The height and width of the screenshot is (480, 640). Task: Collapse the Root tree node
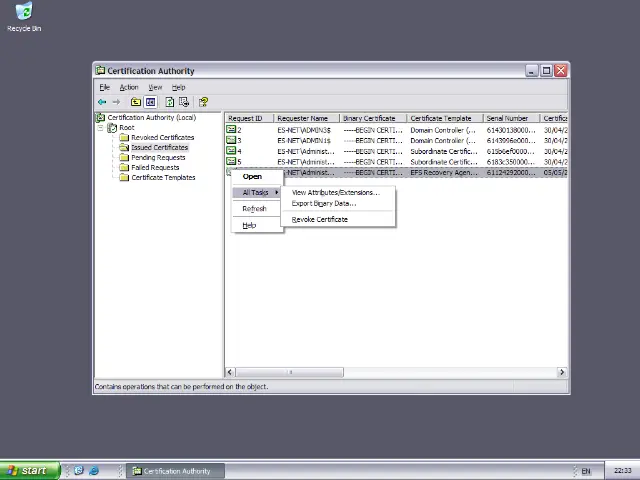(x=100, y=128)
